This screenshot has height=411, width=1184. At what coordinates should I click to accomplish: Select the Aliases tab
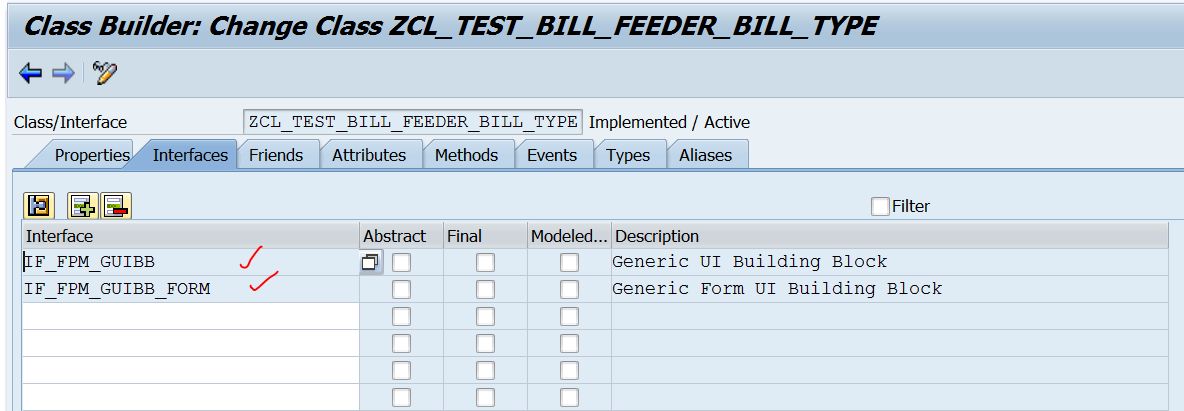(x=705, y=155)
